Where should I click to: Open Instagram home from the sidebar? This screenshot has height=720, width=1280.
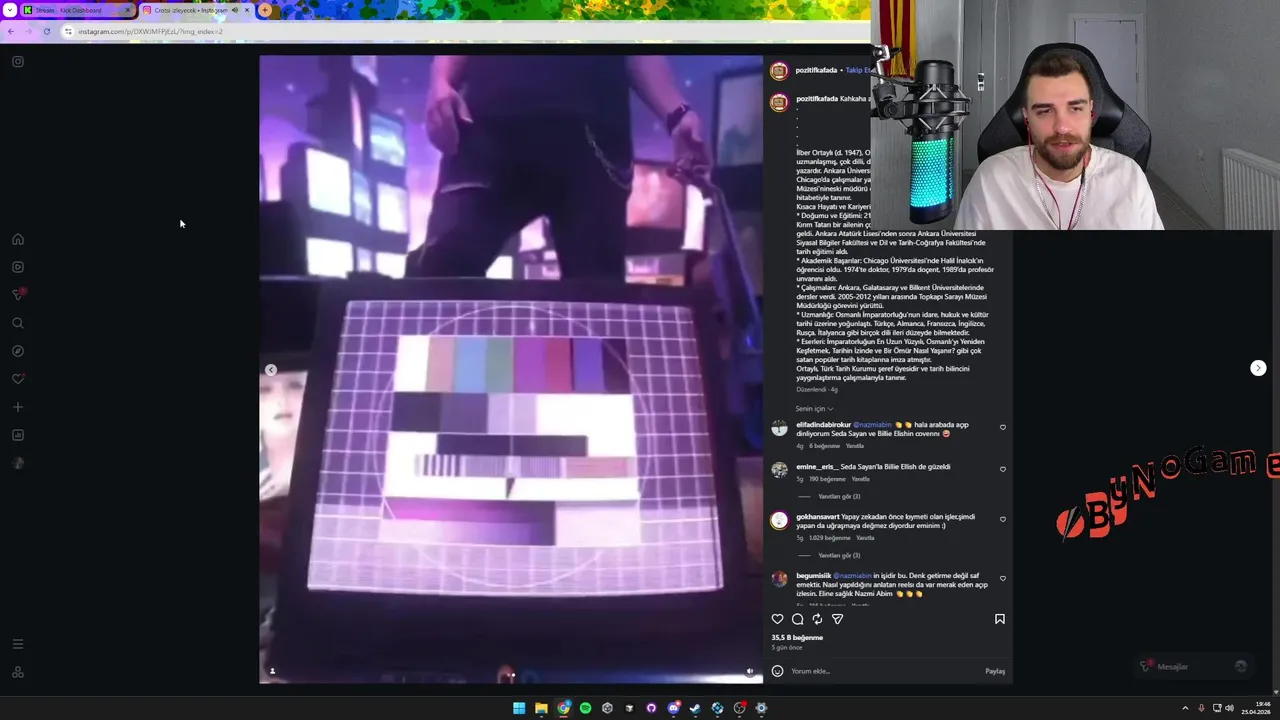point(18,239)
